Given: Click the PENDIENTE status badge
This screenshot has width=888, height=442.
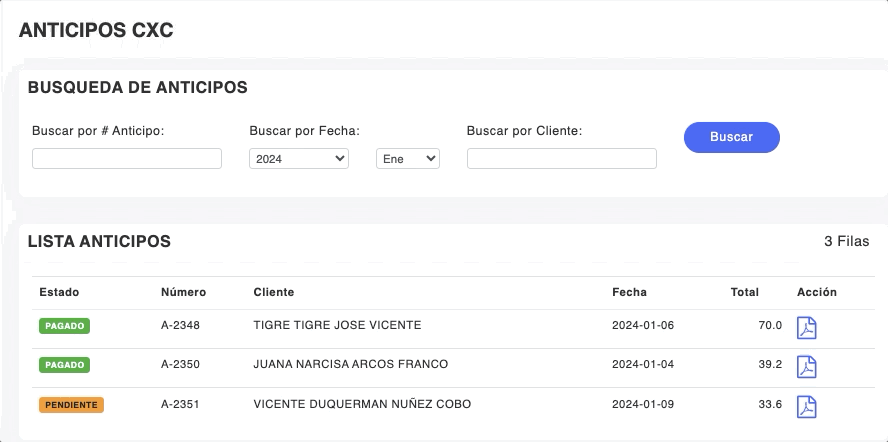Looking at the screenshot, I should (71, 405).
